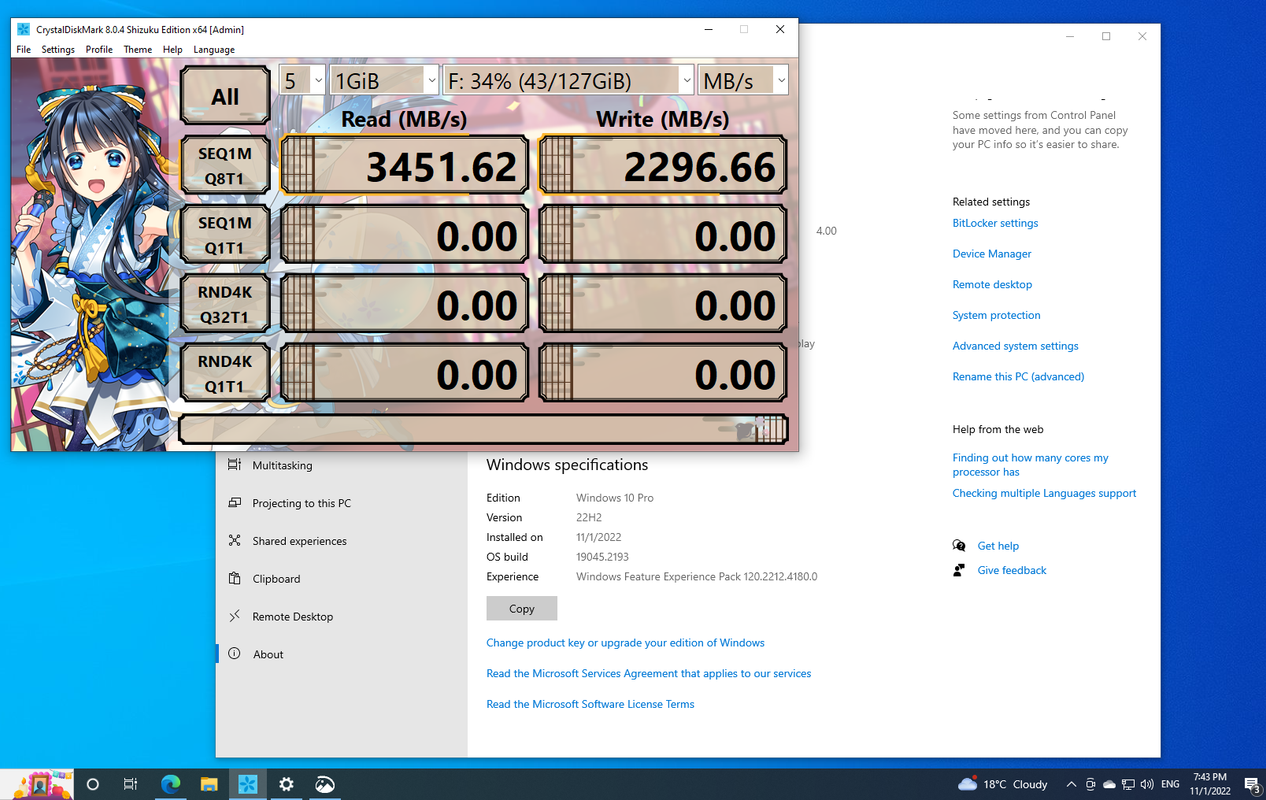
Task: Open Checking multiple Languages support link
Action: (1044, 493)
